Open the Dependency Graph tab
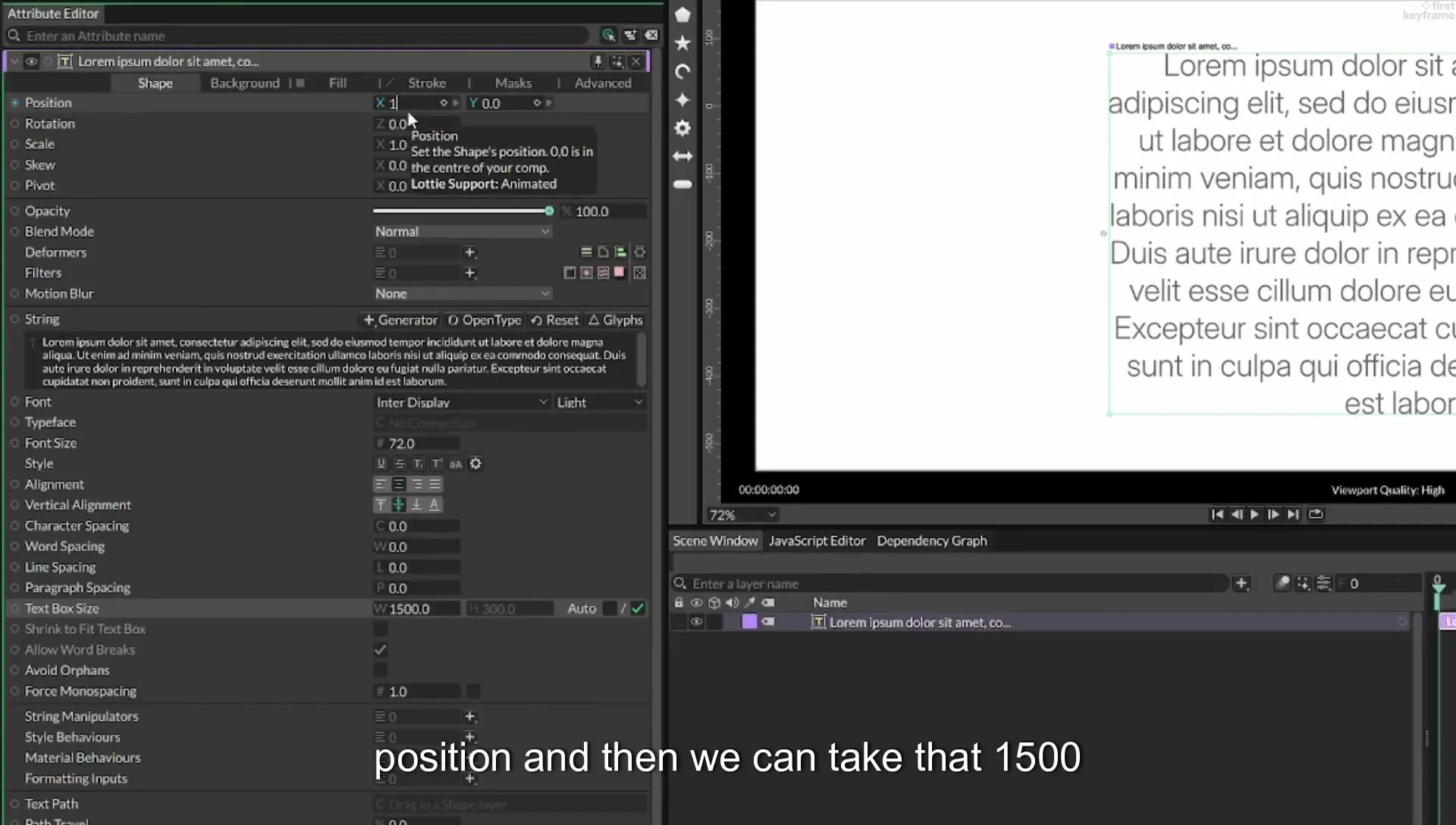This screenshot has width=1456, height=825. [x=932, y=541]
